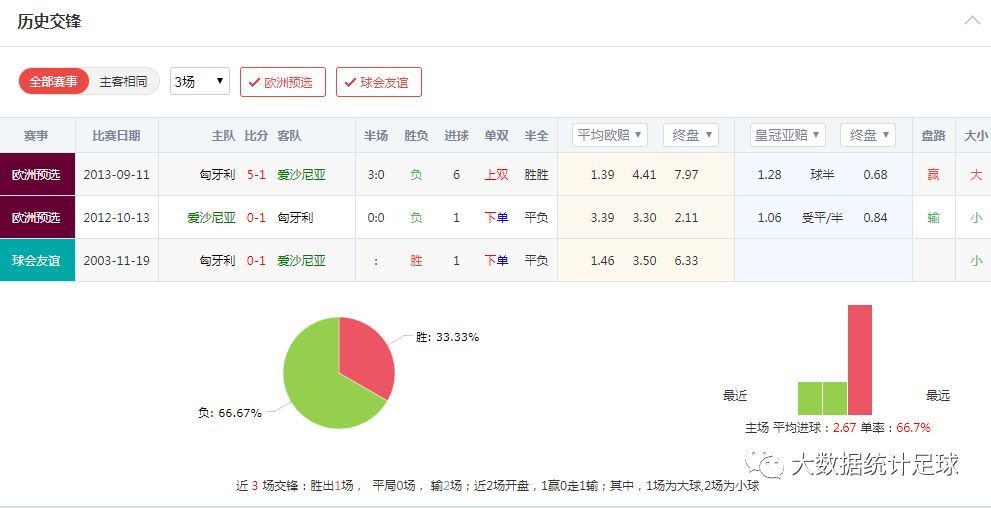
Task: Switch to 主客相同 filter
Action: (x=123, y=82)
